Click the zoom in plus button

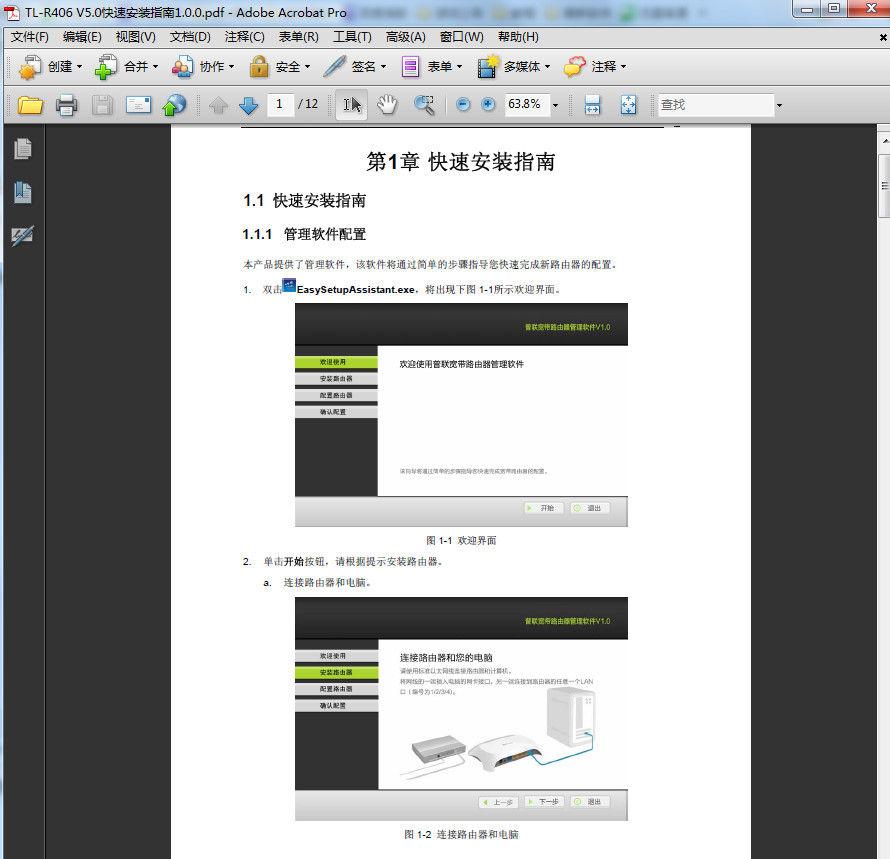pos(488,104)
